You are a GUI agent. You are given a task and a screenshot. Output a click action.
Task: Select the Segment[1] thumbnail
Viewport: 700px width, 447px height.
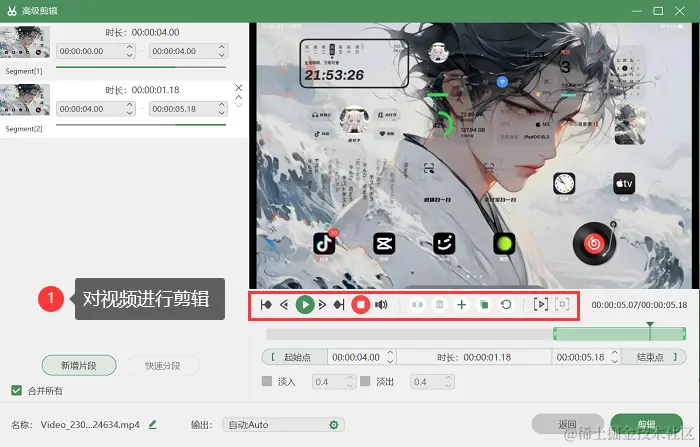(25, 42)
